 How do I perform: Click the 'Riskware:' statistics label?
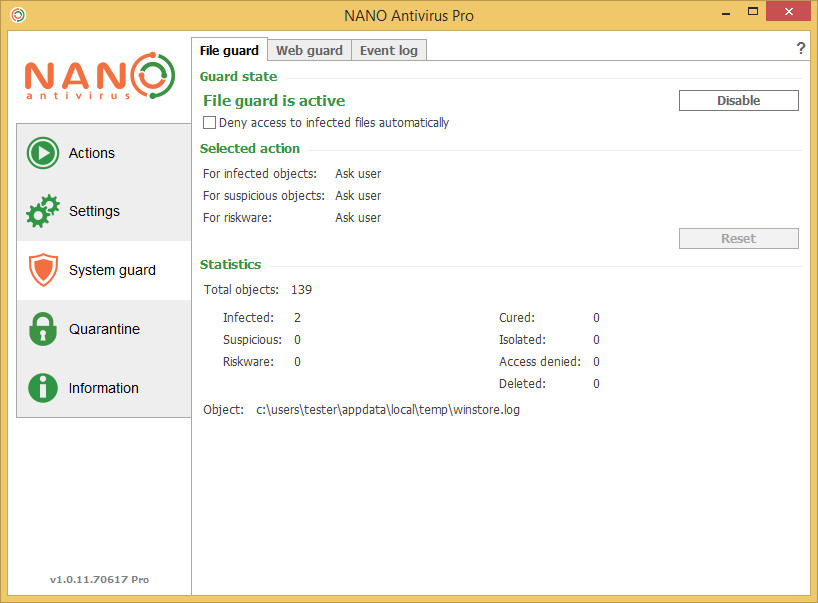[248, 361]
